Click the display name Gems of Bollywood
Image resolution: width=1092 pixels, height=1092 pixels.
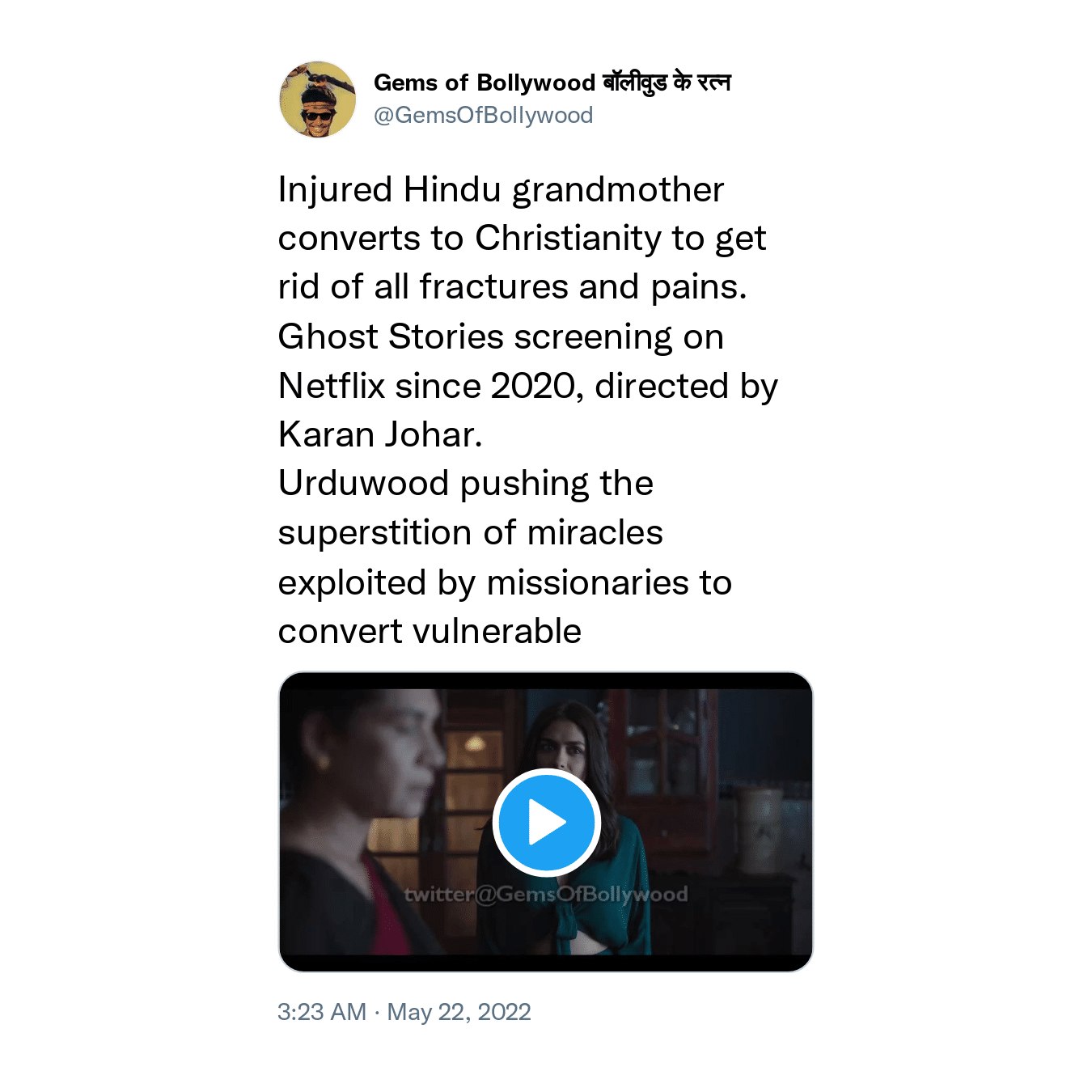[484, 83]
